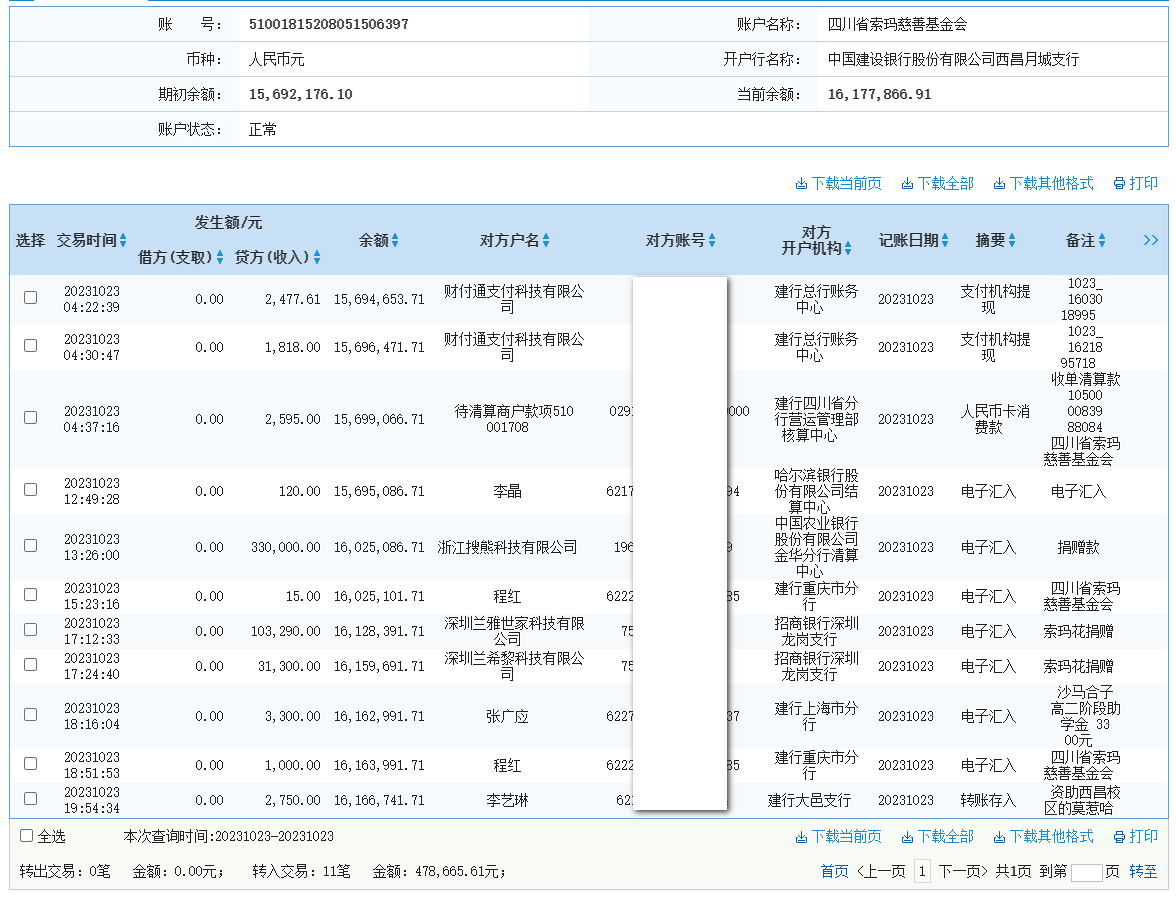Click bottom 下载当前页 link
The height and width of the screenshot is (897, 1176).
tap(838, 836)
